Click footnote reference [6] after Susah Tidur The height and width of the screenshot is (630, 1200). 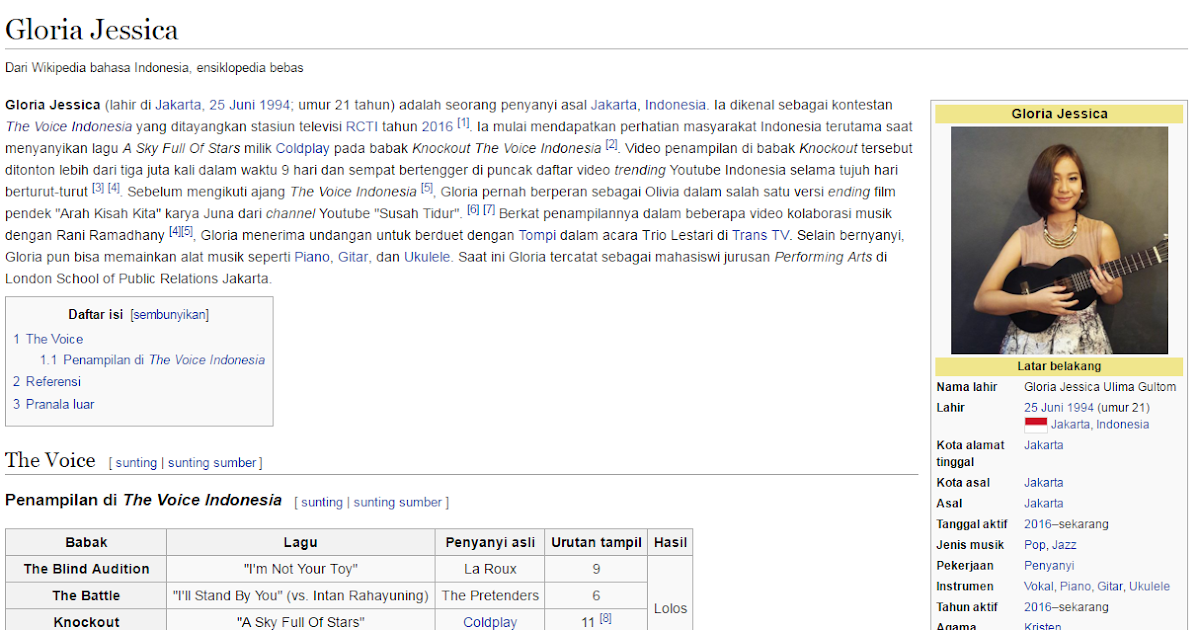point(474,210)
